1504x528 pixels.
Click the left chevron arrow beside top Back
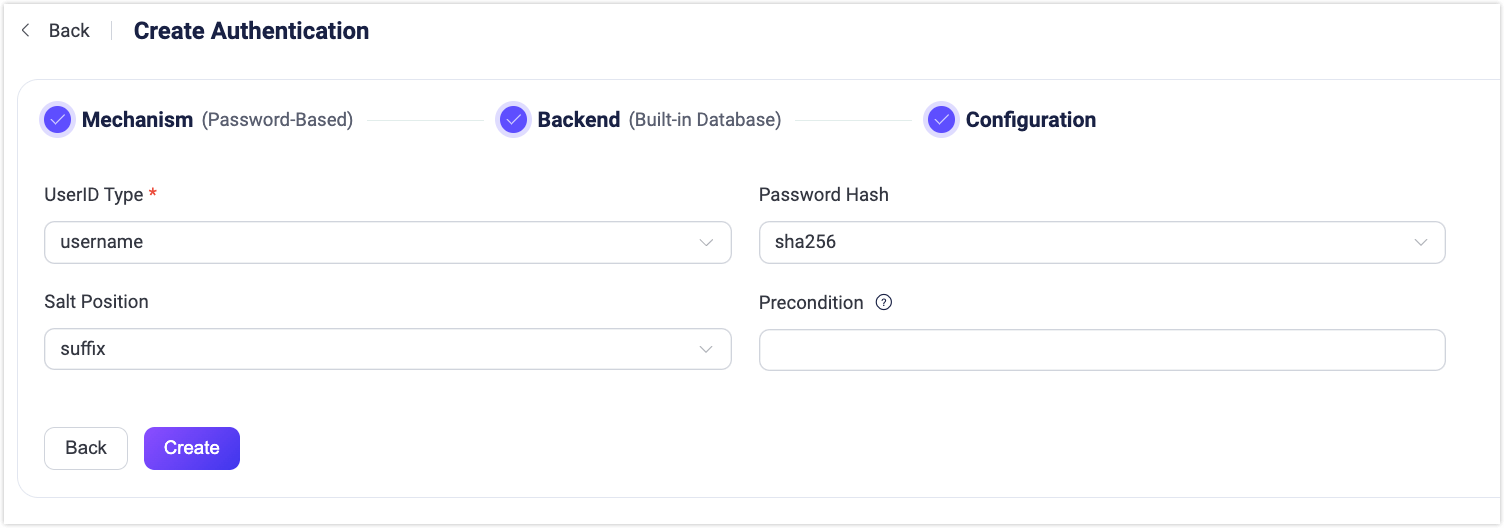(x=27, y=31)
